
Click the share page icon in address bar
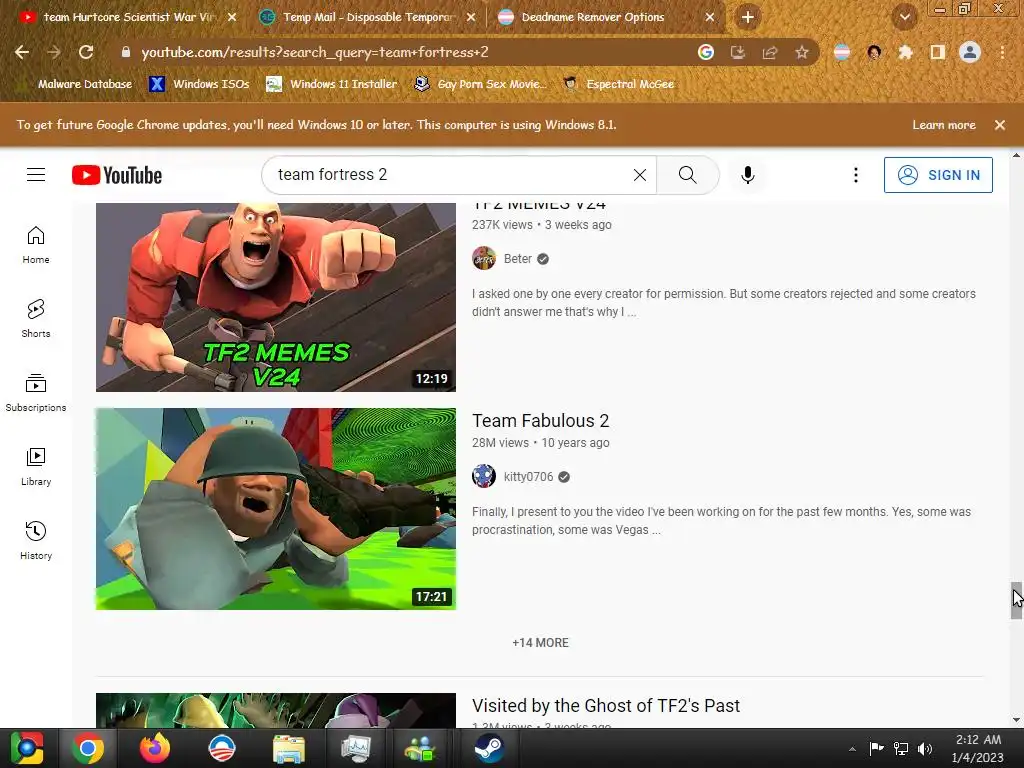(x=770, y=52)
